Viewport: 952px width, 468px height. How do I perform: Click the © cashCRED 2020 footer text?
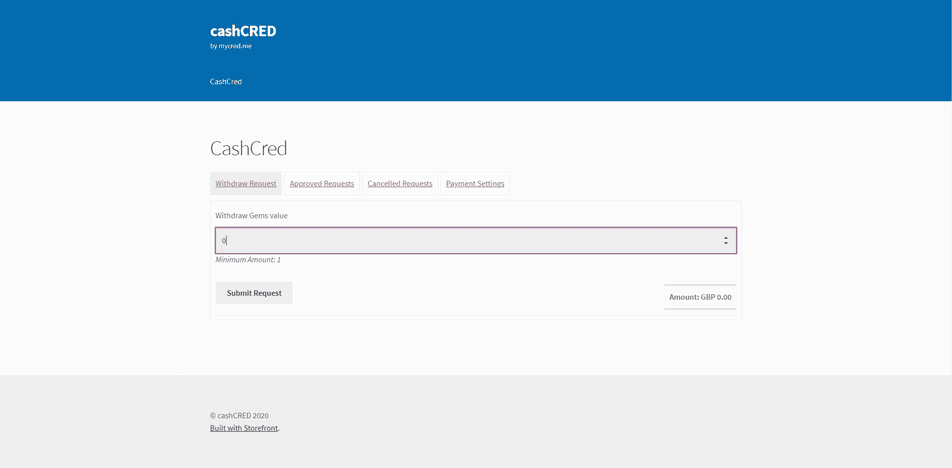(x=239, y=416)
